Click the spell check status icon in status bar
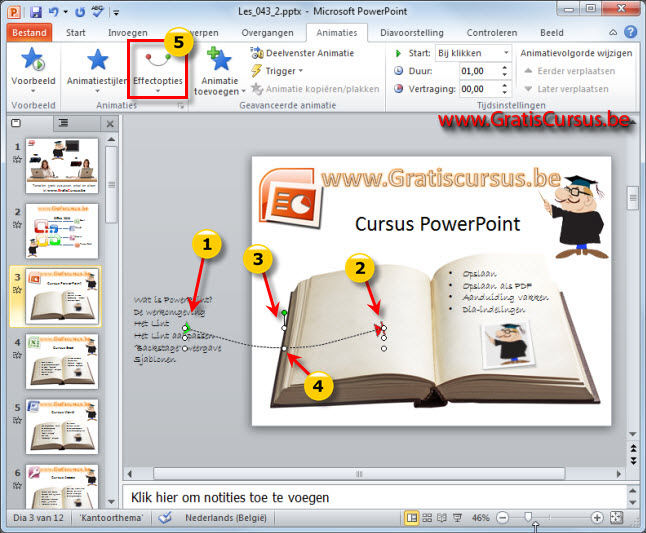The image size is (646, 533). pos(165,518)
